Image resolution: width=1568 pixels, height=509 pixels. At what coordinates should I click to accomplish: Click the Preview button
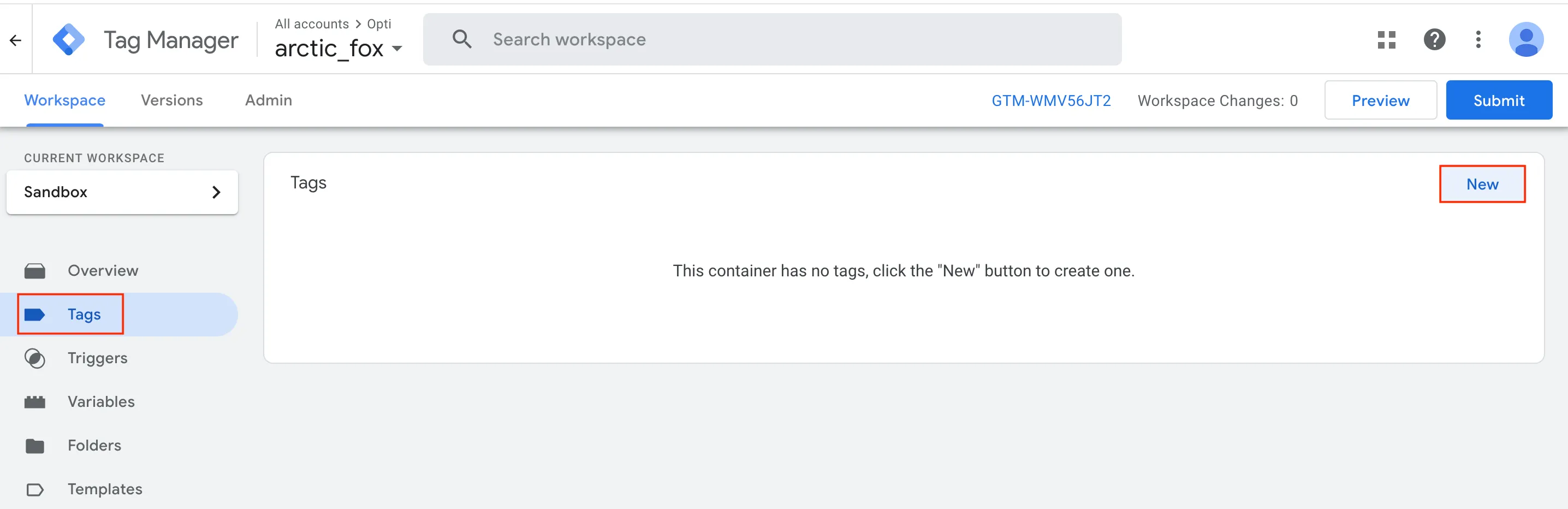point(1380,100)
